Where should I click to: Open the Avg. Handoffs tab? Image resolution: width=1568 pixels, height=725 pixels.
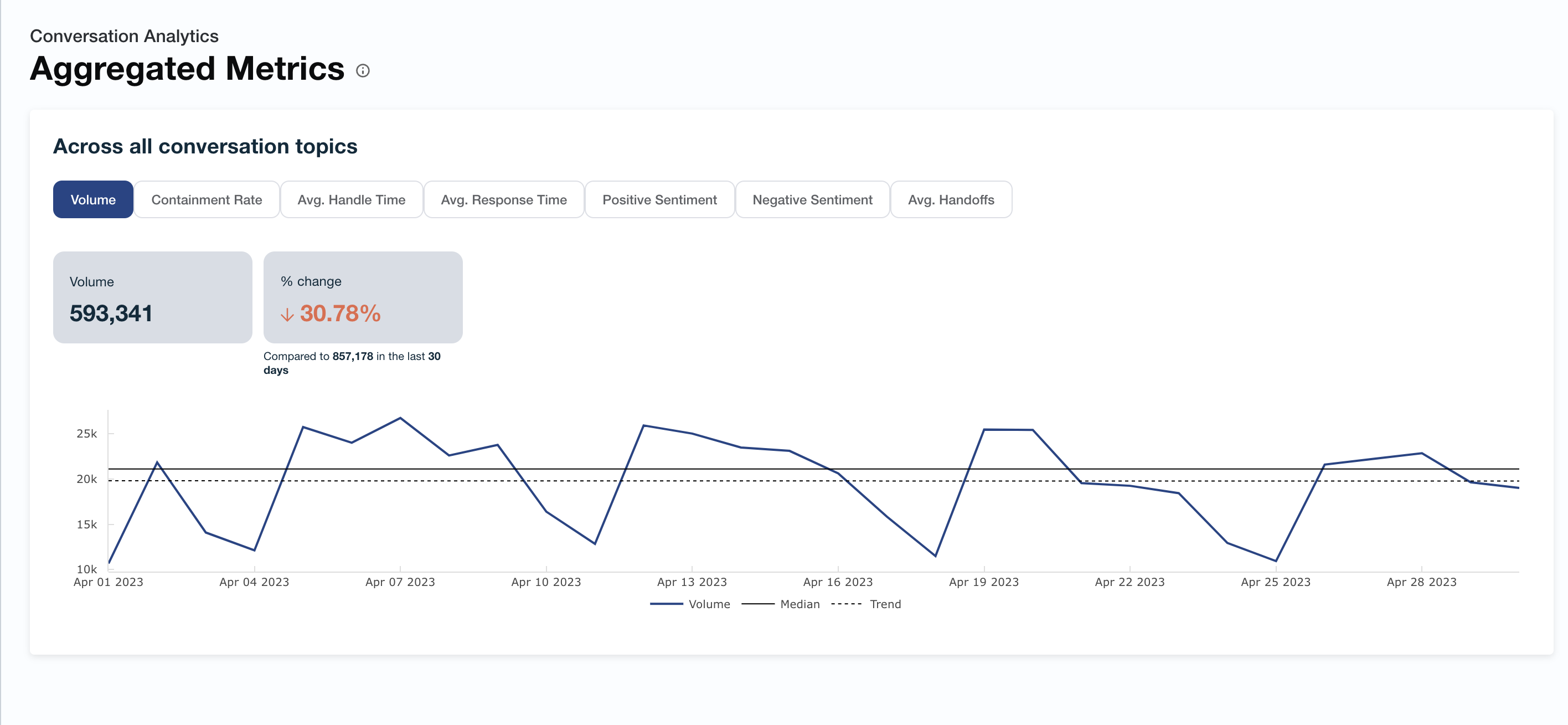coord(951,199)
